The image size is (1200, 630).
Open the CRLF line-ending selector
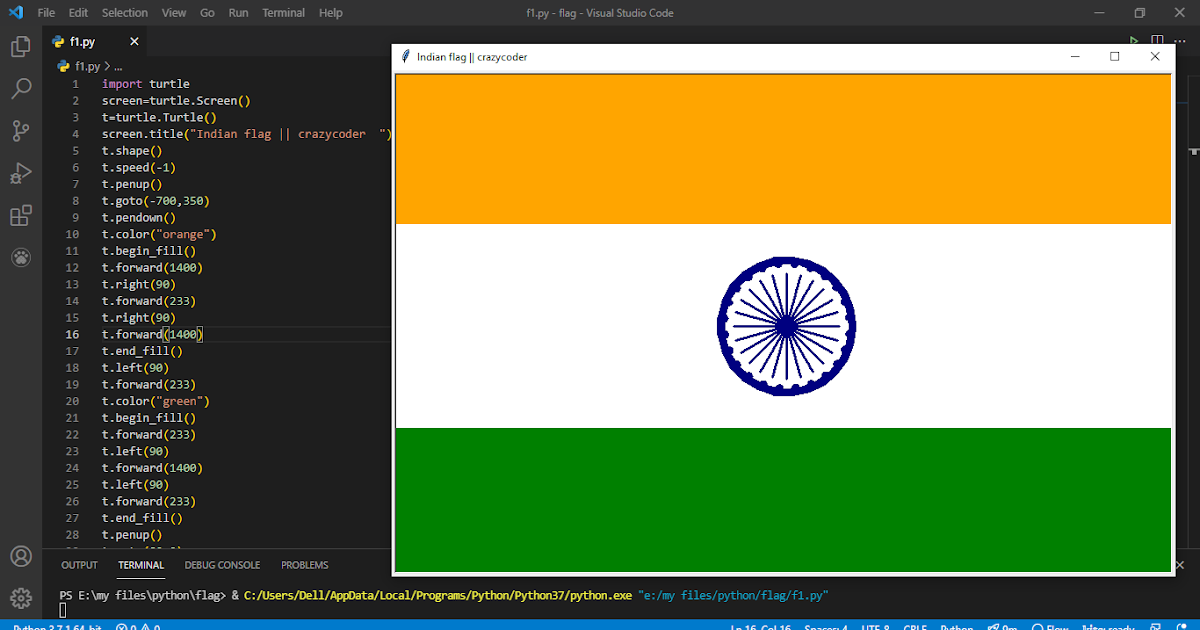914,627
